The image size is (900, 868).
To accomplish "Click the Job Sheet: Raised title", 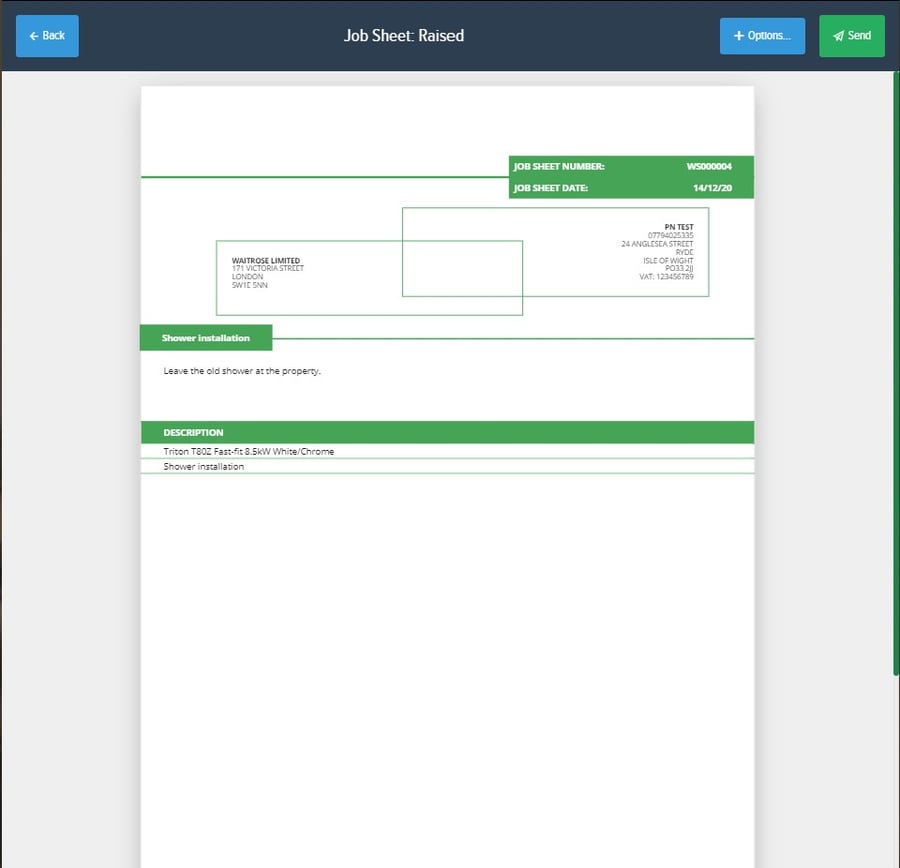I will tap(403, 35).
